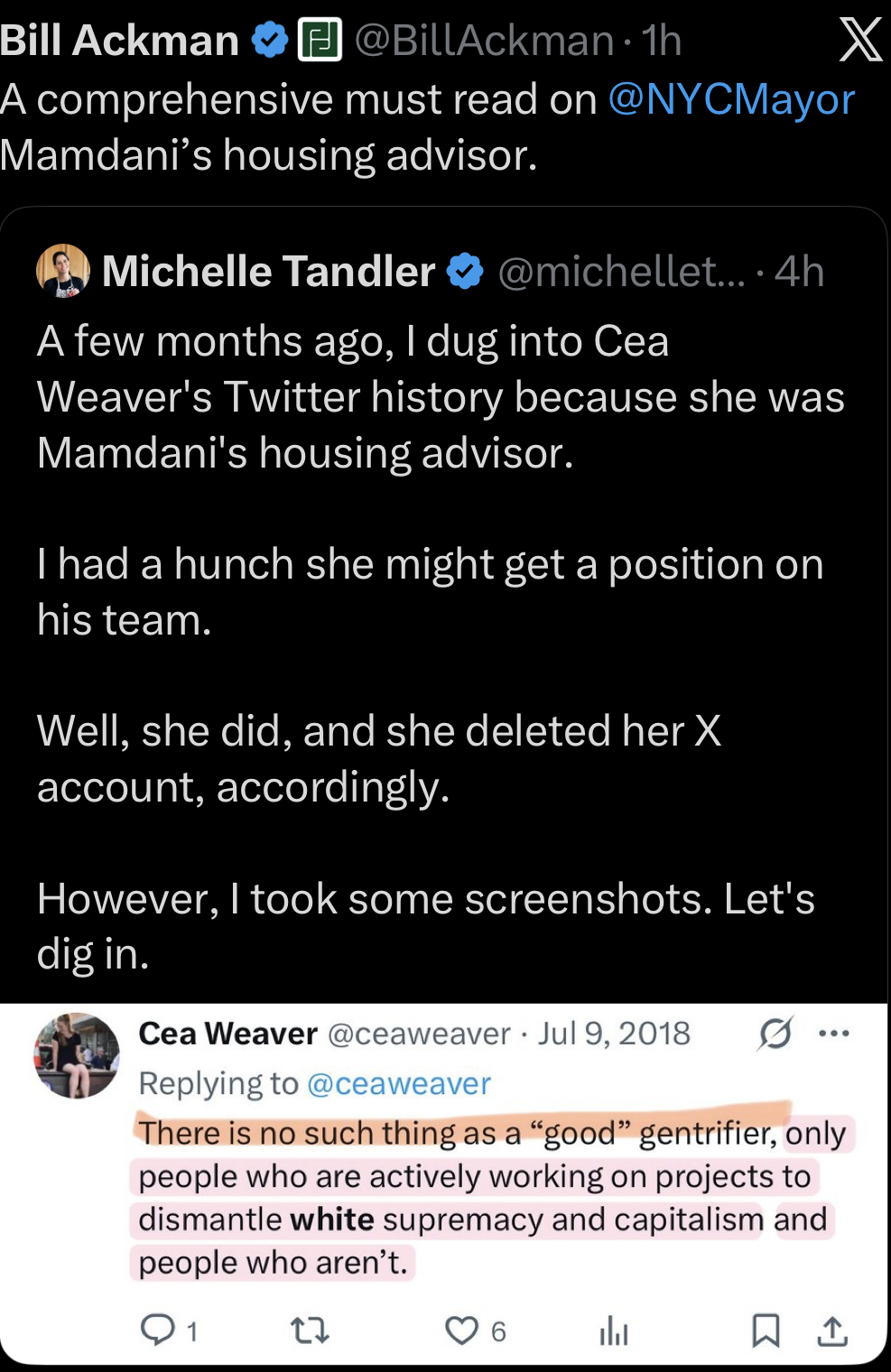Open the @NYCMayor mention link
Viewport: 891px width, 1372px height.
click(x=731, y=99)
